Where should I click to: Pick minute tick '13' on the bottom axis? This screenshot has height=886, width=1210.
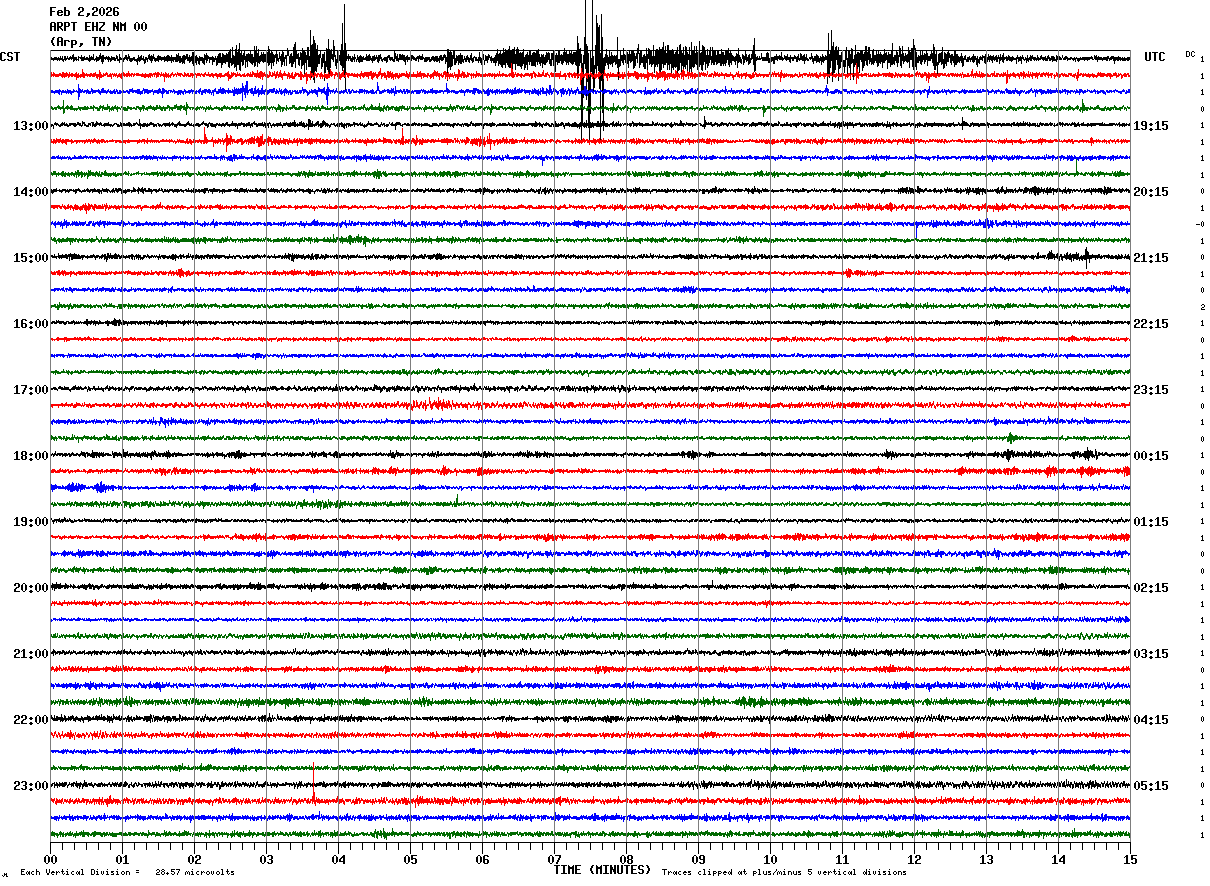click(986, 859)
